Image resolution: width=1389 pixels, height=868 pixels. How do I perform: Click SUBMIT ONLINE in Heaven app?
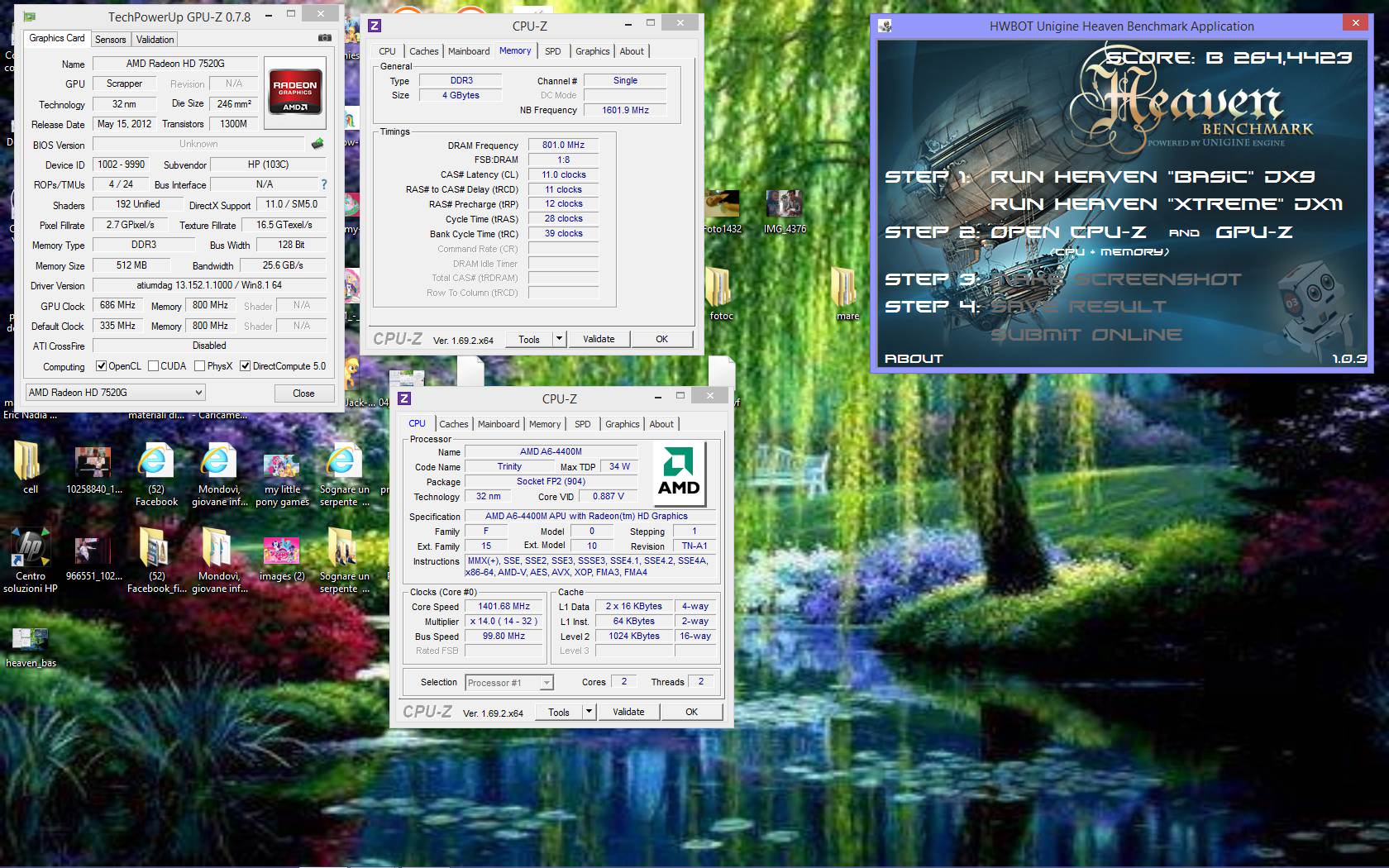click(x=1086, y=335)
